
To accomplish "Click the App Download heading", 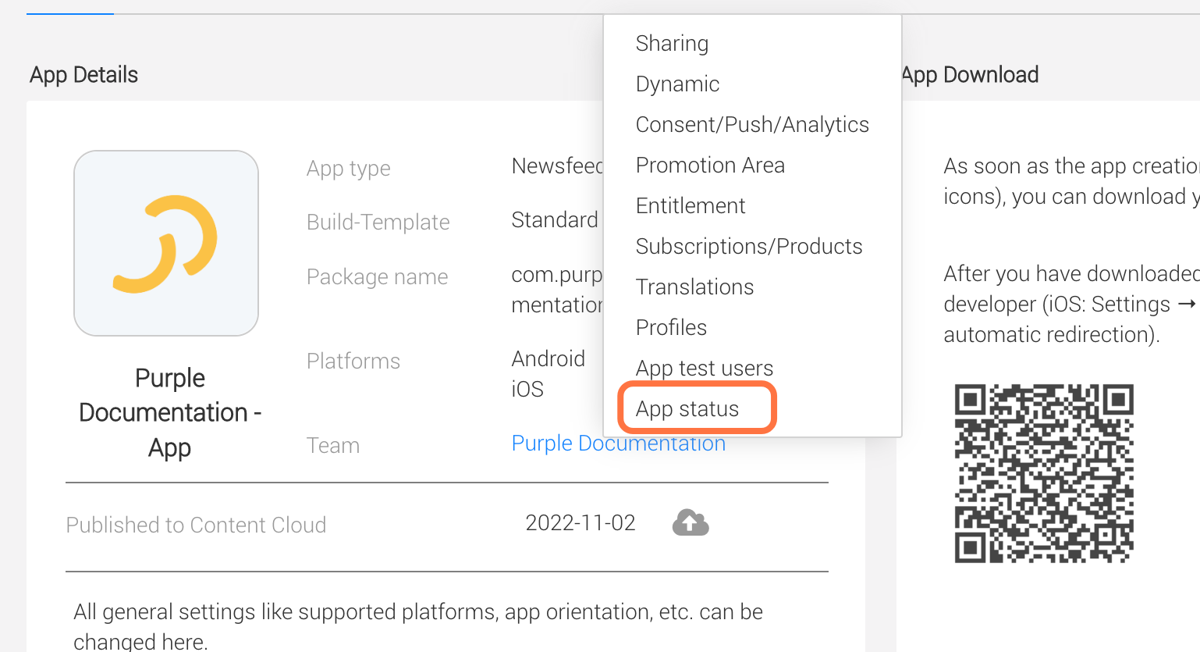I will point(970,75).
